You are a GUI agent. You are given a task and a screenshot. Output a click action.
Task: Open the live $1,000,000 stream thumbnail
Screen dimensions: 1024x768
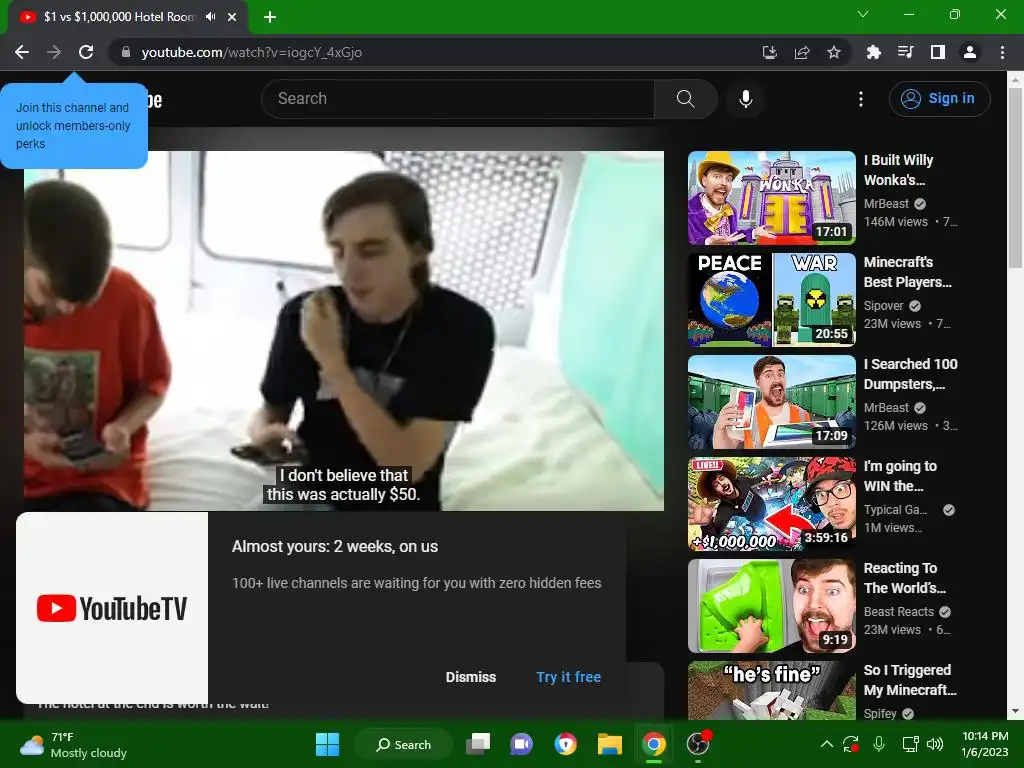click(x=771, y=504)
